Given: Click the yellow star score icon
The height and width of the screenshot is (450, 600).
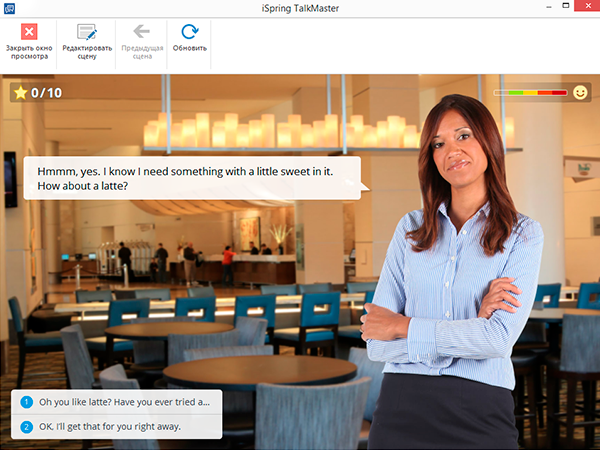Looking at the screenshot, I should coord(20,93).
